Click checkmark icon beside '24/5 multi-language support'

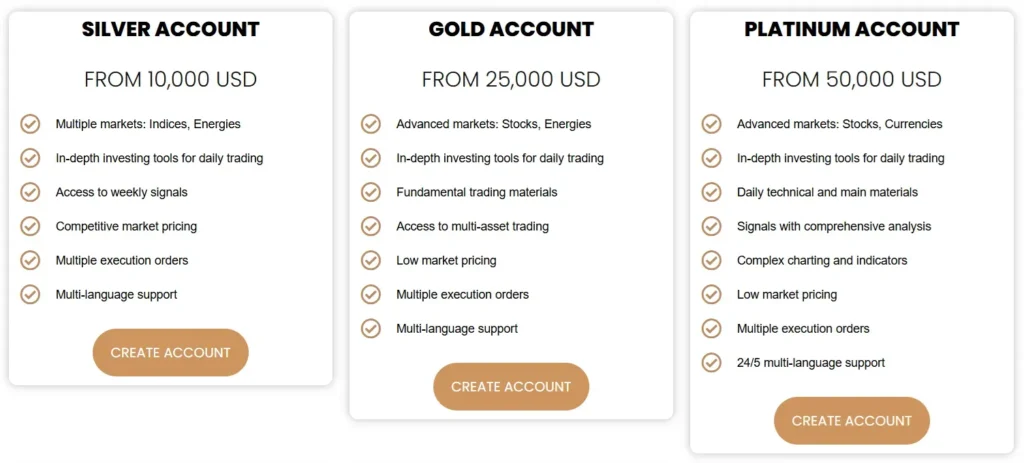point(712,362)
